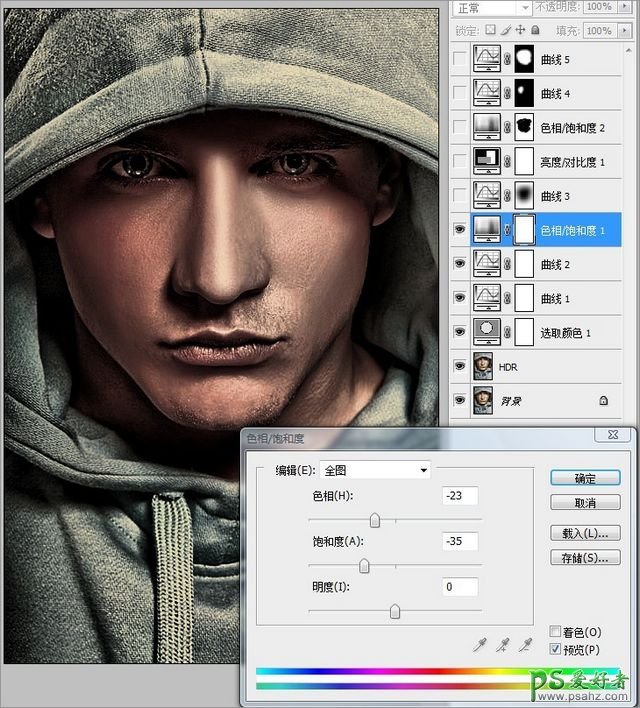
Task: Click the 载入(L)... load button
Action: 585,533
